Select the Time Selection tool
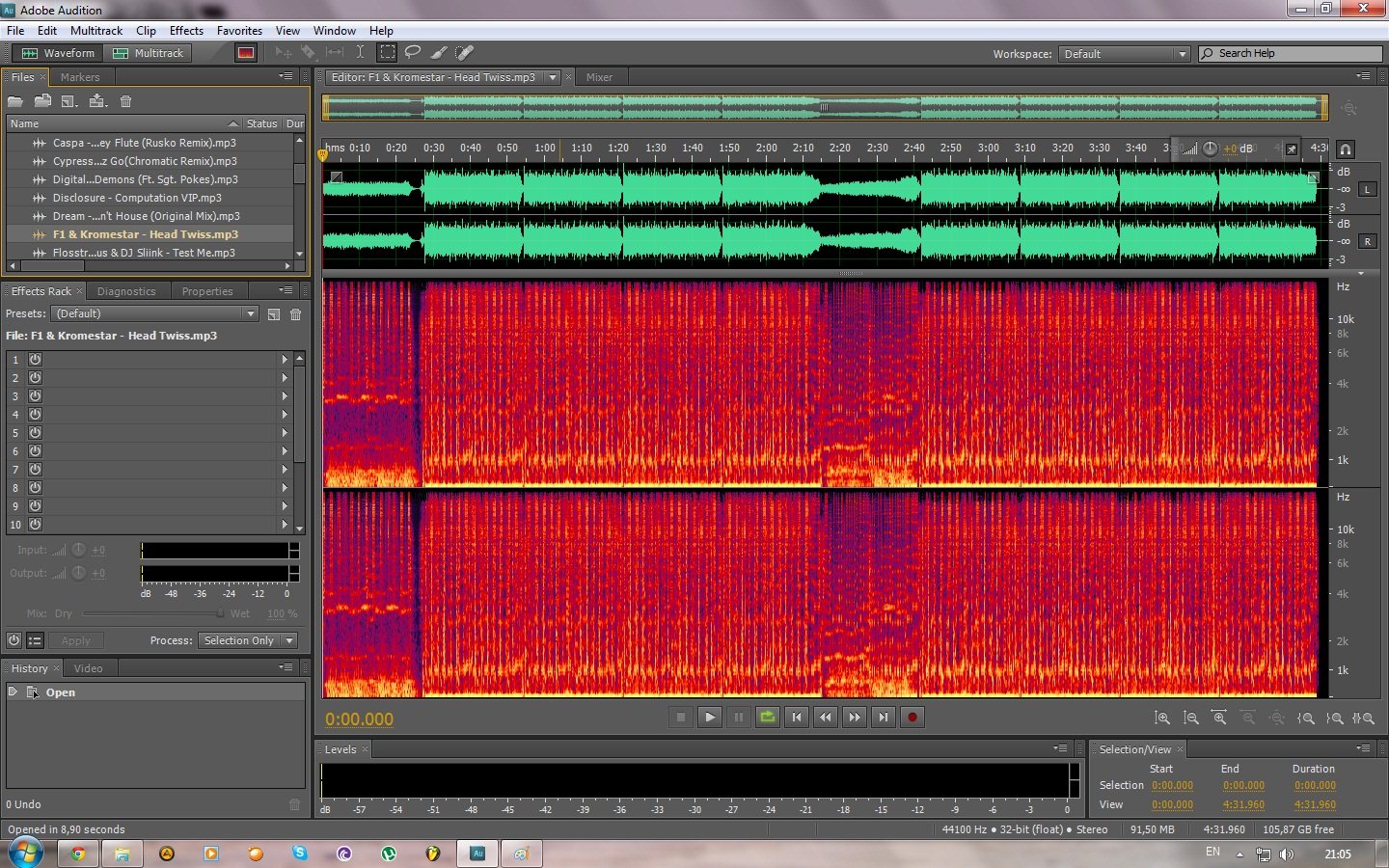The width and height of the screenshot is (1389, 868). click(360, 53)
